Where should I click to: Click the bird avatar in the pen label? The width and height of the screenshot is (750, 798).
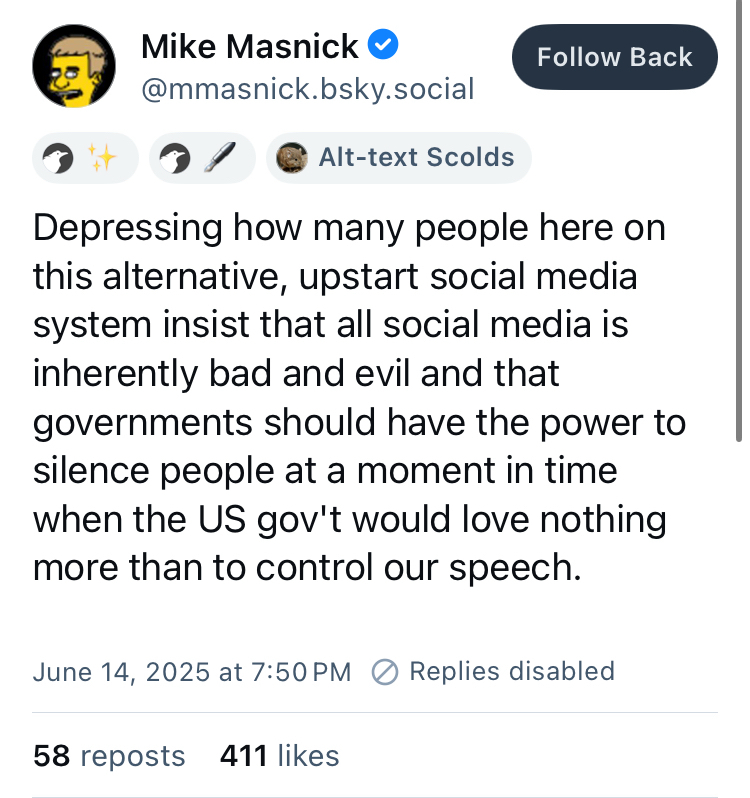[177, 158]
